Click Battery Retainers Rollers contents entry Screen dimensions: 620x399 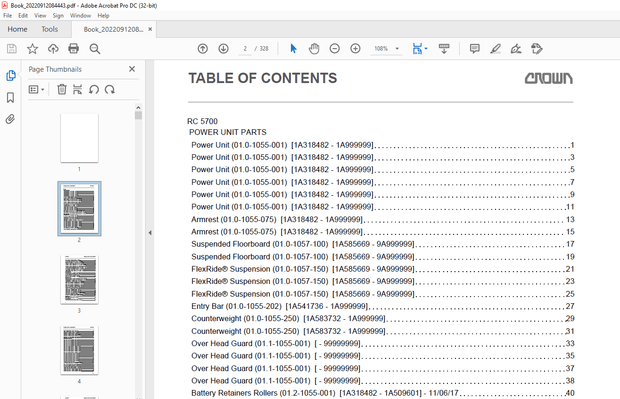pyautogui.click(x=382, y=393)
